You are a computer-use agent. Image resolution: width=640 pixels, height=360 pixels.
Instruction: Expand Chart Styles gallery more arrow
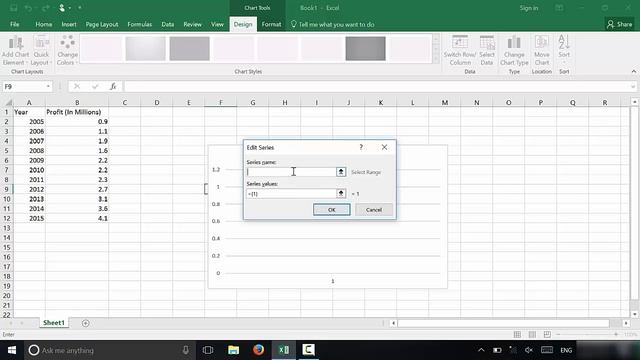436,60
